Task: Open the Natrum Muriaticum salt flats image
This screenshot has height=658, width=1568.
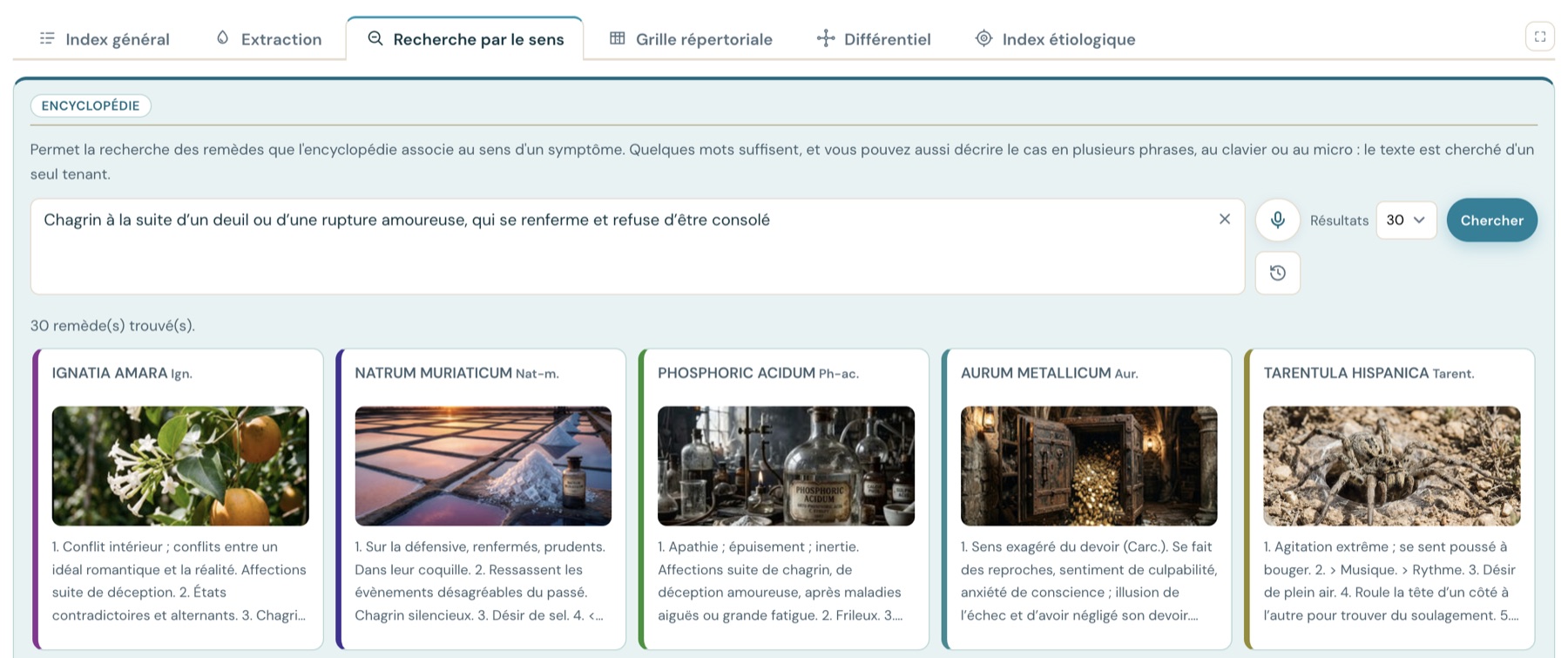Action: [483, 466]
